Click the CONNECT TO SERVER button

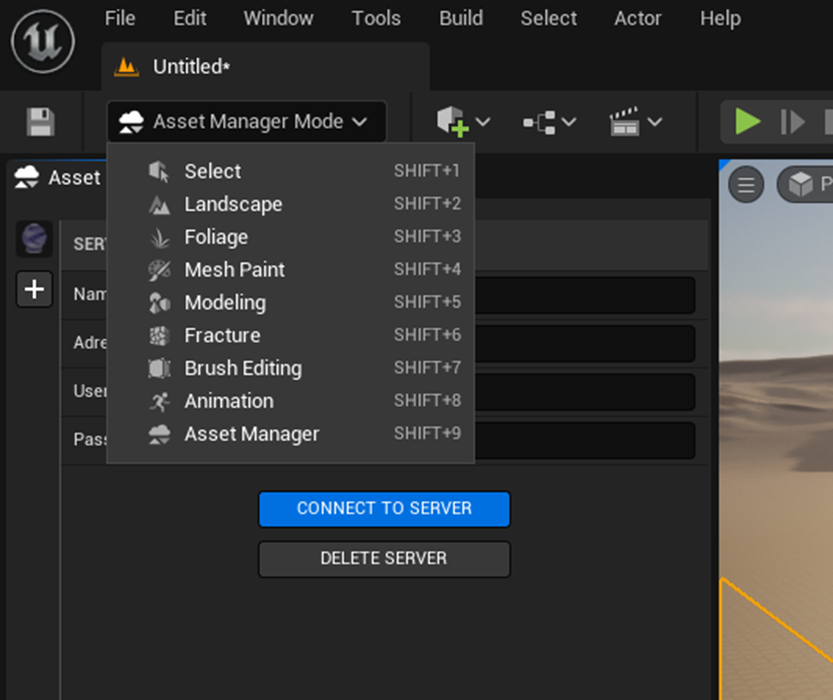(x=384, y=508)
